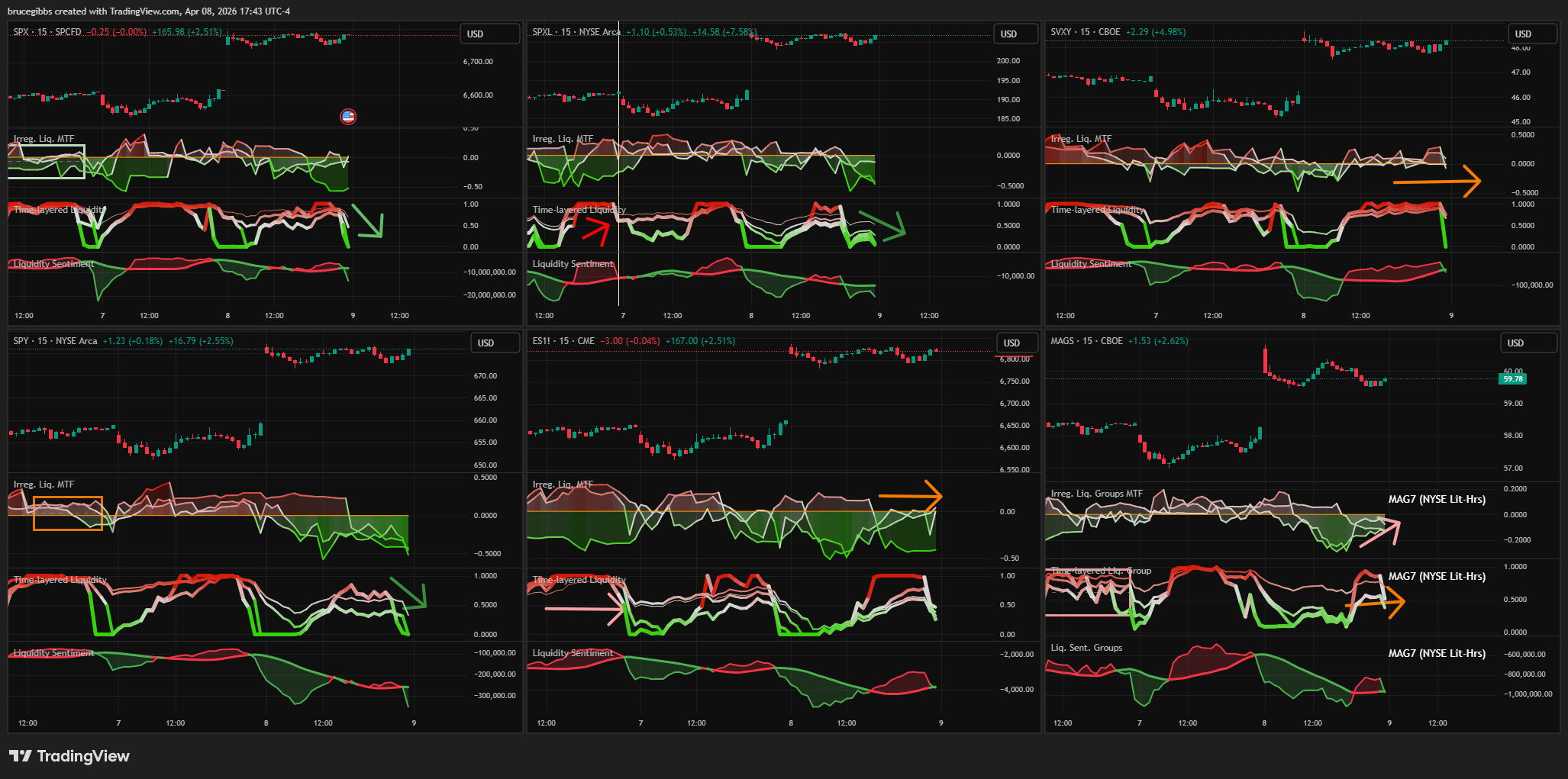1568x779 pixels.
Task: Select the orange arrow on the SVXY chart
Action: point(1435,182)
